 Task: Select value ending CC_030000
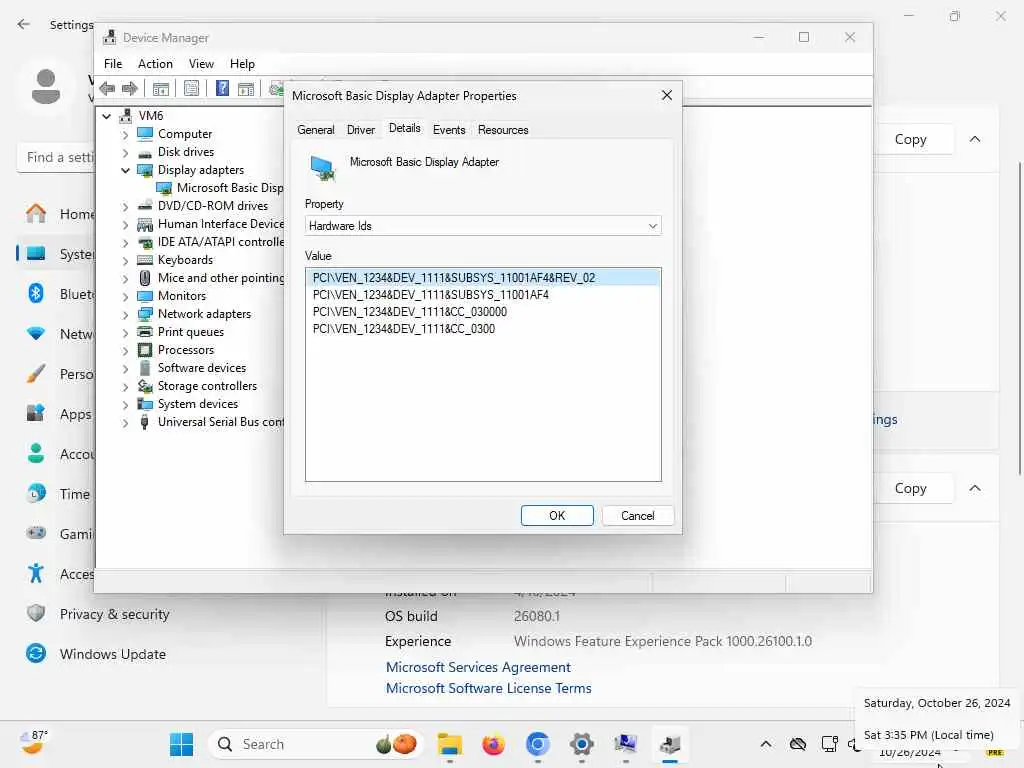[x=409, y=312]
